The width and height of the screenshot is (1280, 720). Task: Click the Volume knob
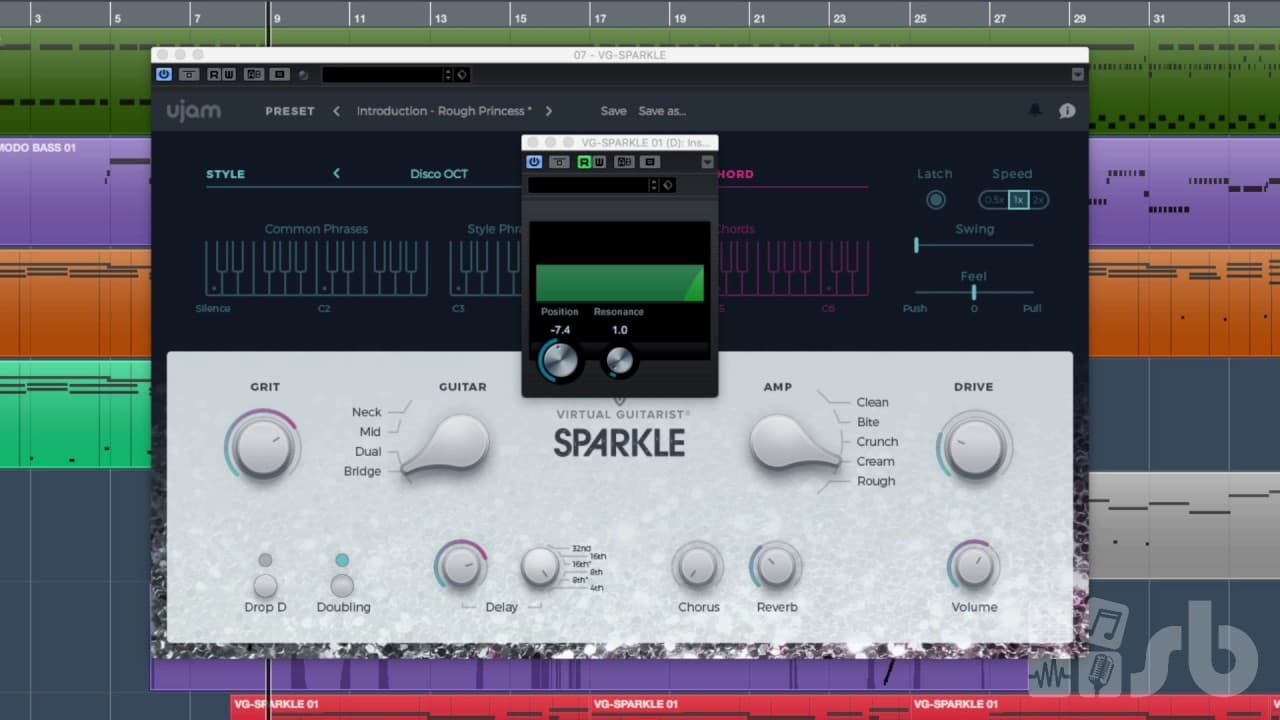point(974,567)
